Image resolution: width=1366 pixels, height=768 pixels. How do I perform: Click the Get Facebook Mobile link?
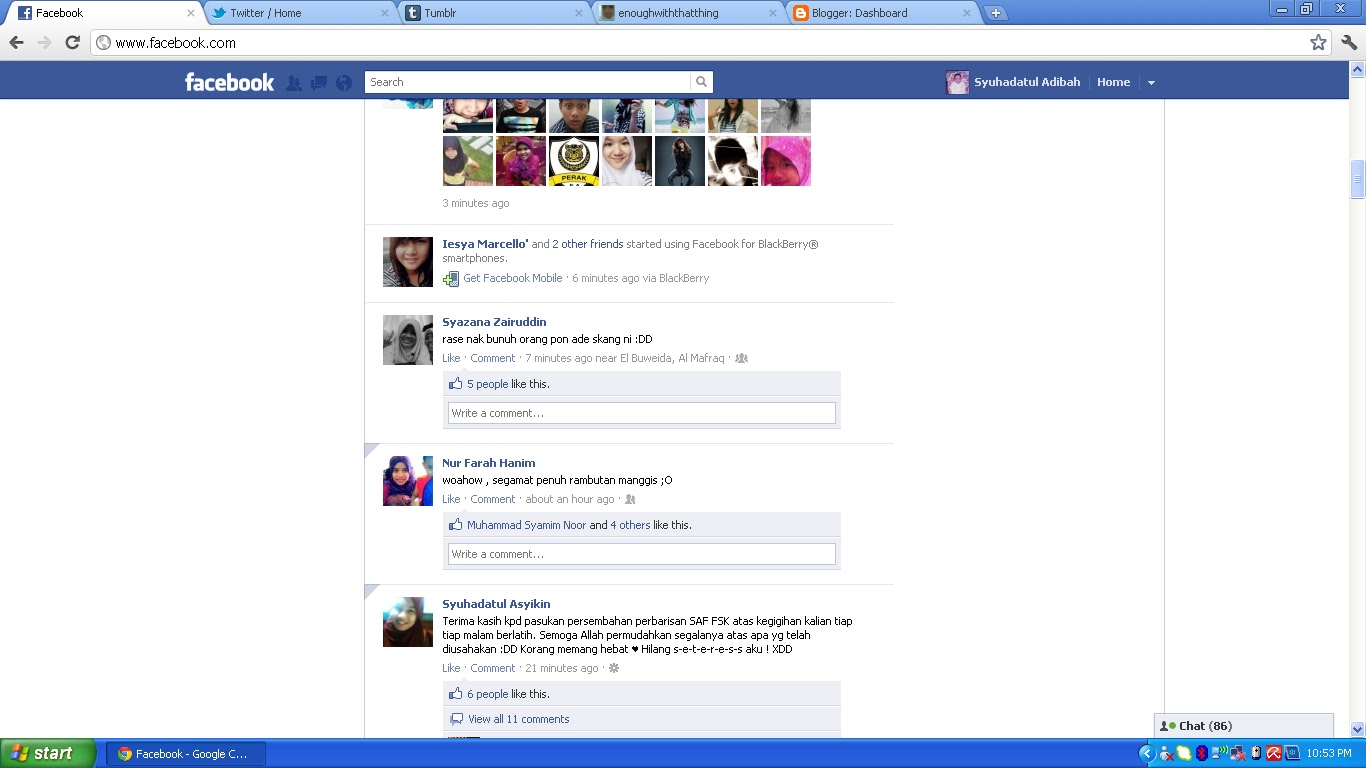pos(513,278)
